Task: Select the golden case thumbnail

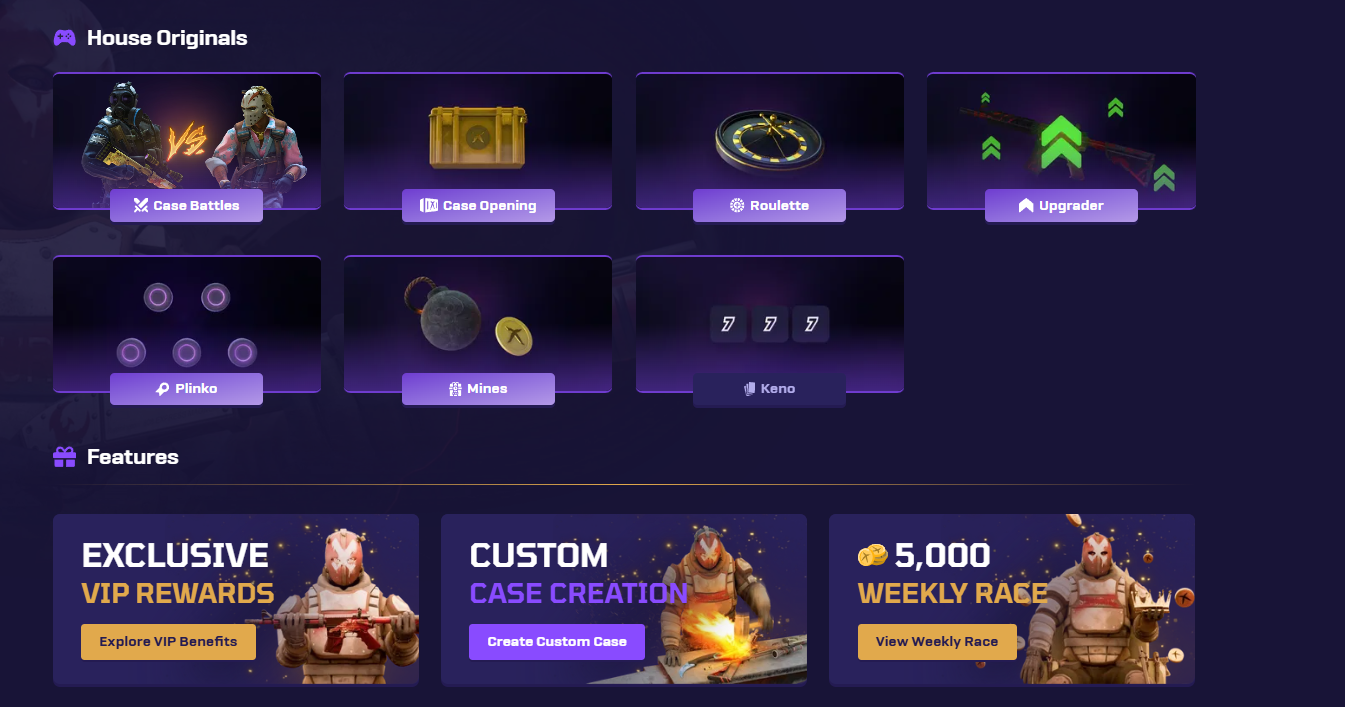Action: pos(478,135)
